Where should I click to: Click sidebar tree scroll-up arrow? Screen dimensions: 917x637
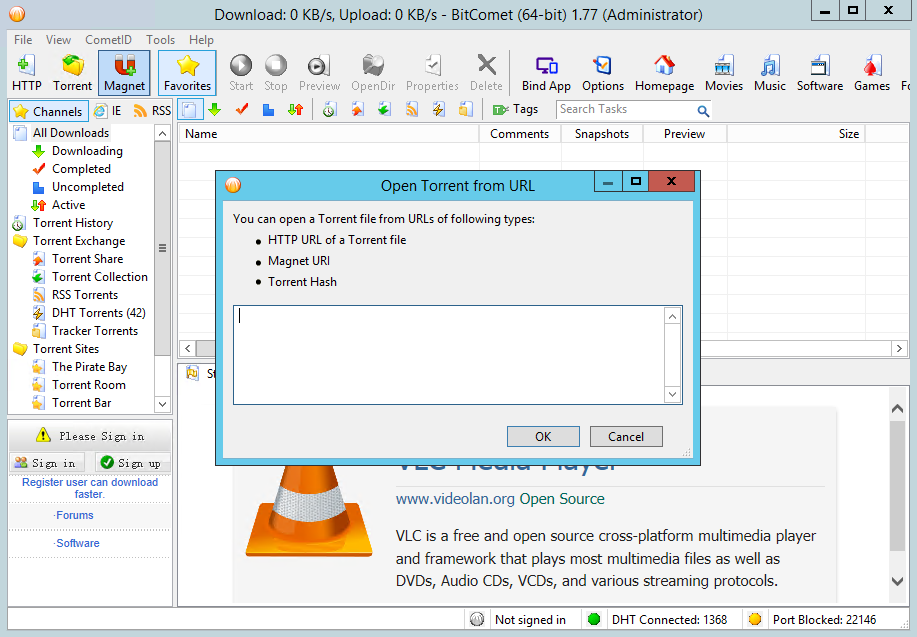[x=163, y=133]
